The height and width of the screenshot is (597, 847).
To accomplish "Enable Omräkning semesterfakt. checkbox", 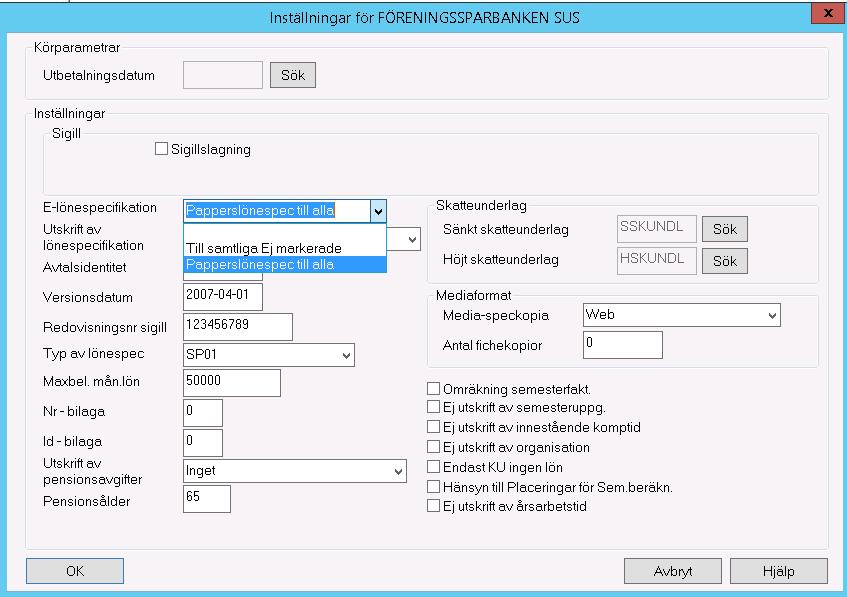I will pos(433,388).
